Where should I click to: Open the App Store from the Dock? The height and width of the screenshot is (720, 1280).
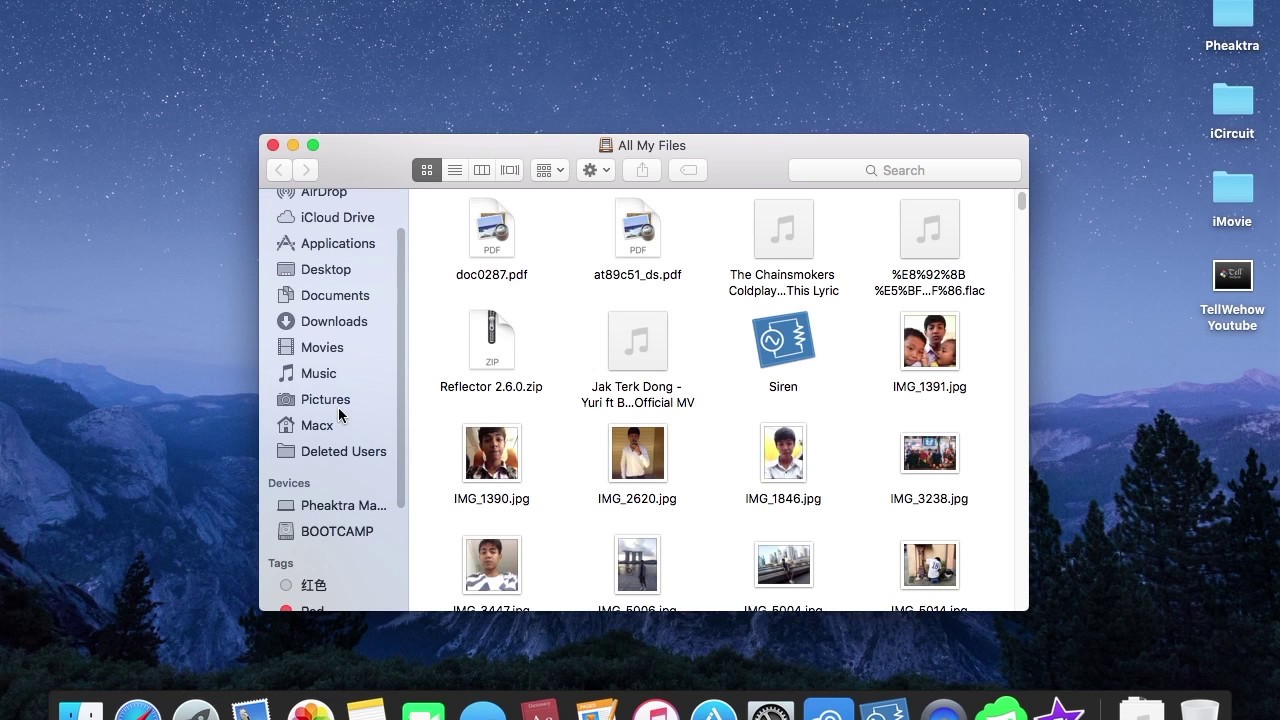click(x=714, y=709)
